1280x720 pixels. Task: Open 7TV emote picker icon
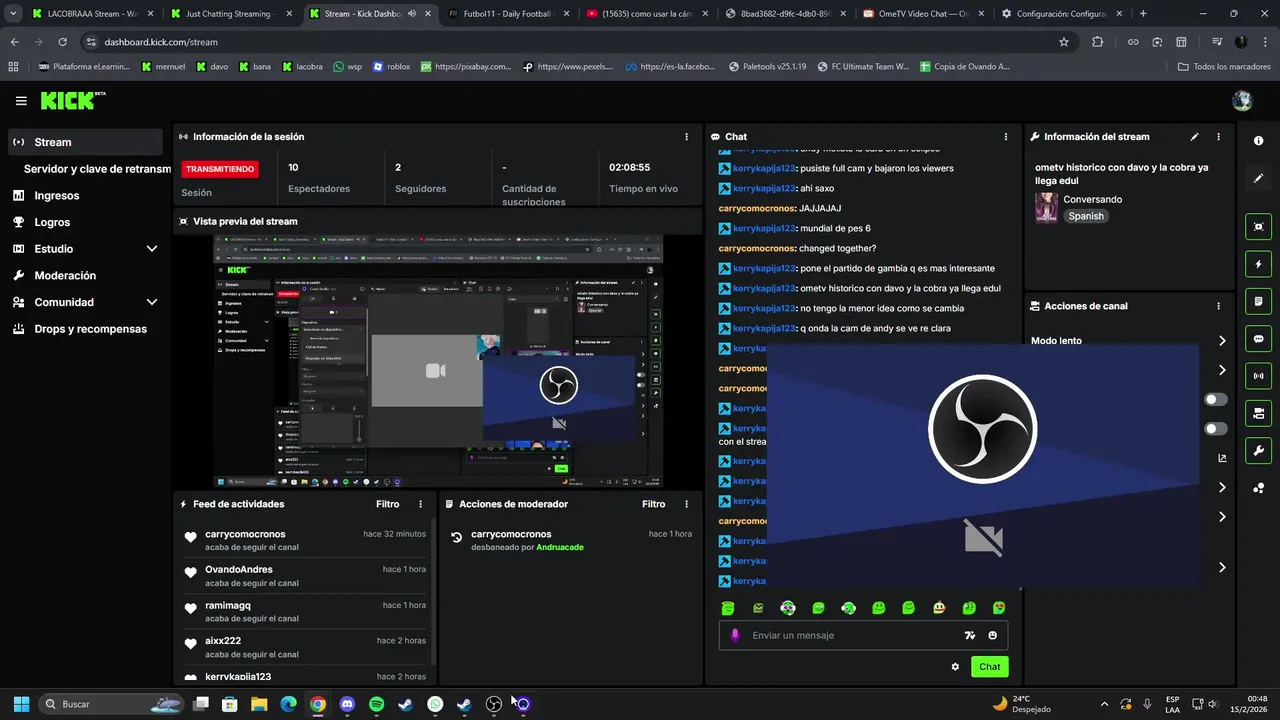pos(969,635)
